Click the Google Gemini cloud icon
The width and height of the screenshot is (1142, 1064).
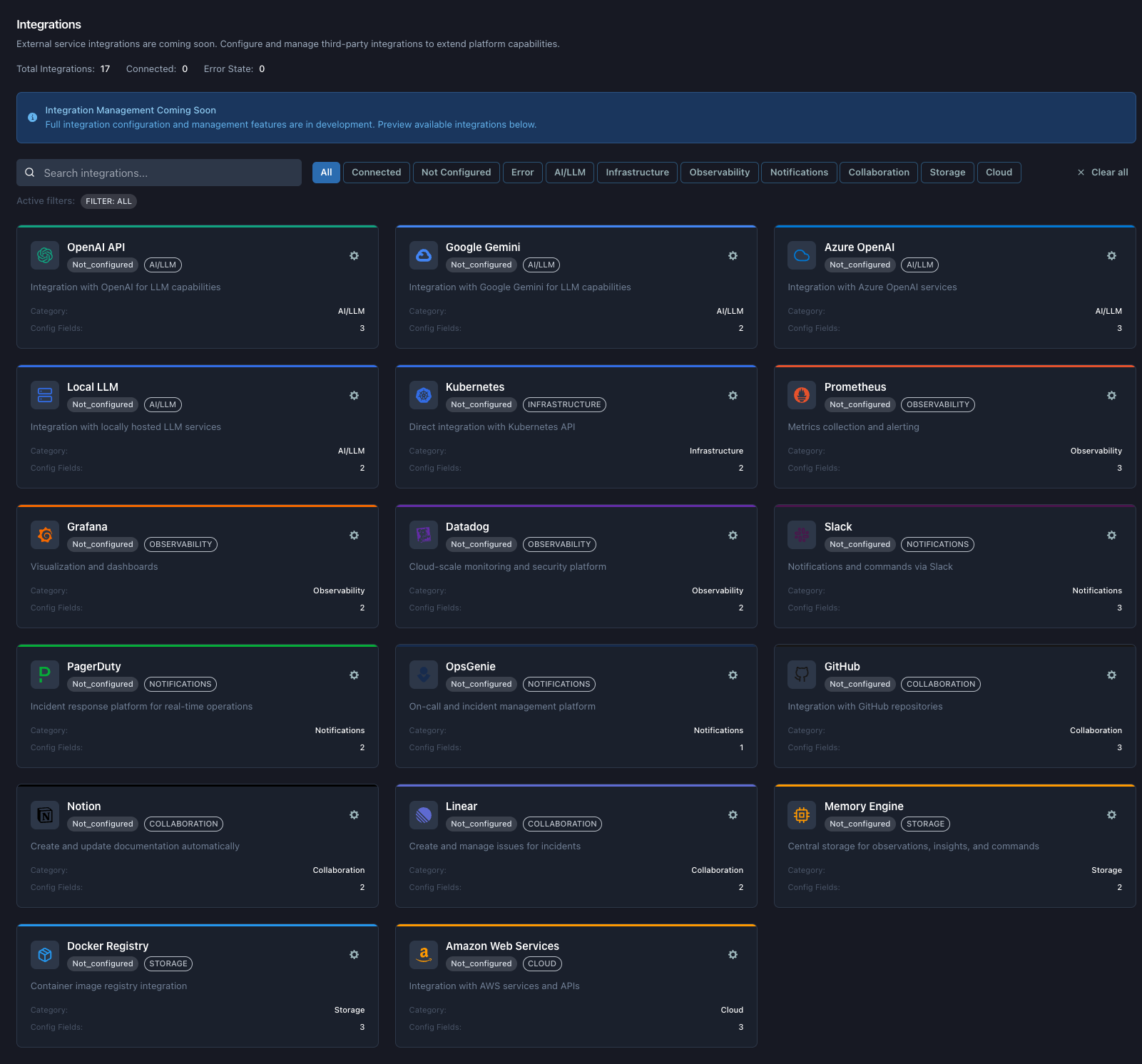click(x=423, y=255)
